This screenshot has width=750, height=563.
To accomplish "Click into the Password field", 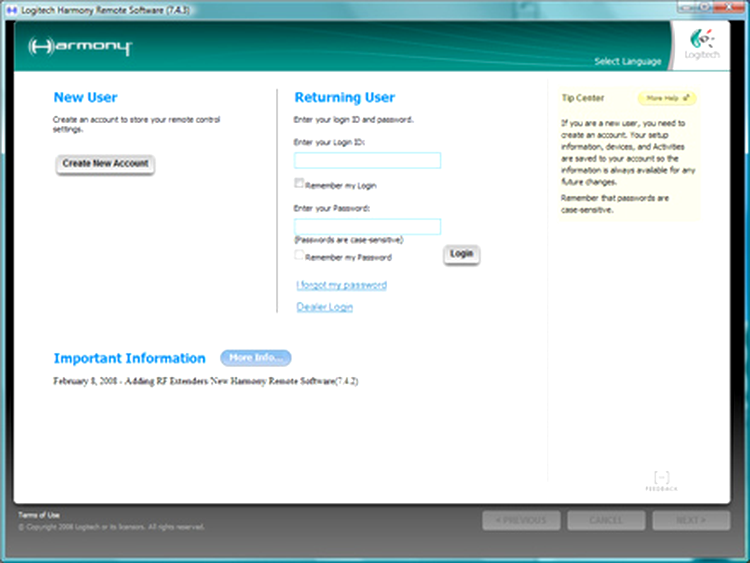I will point(367,227).
